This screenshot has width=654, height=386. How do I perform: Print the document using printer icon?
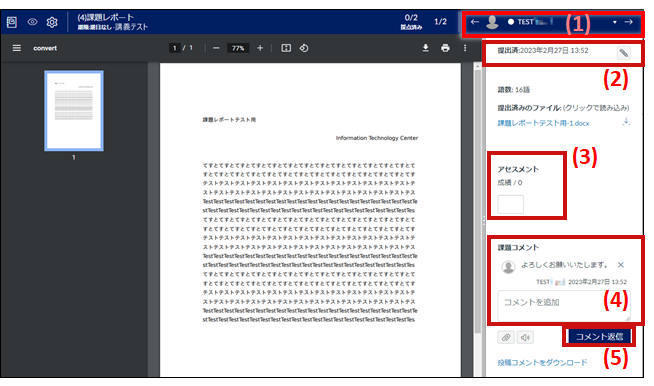click(445, 48)
